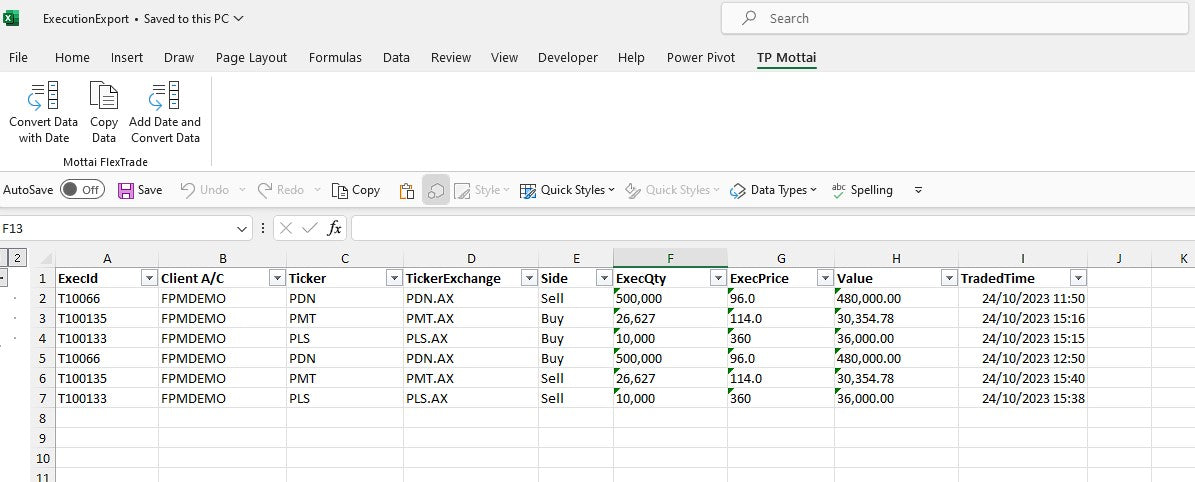
Task: Open Ticker column filter dropdown
Action: (x=394, y=278)
